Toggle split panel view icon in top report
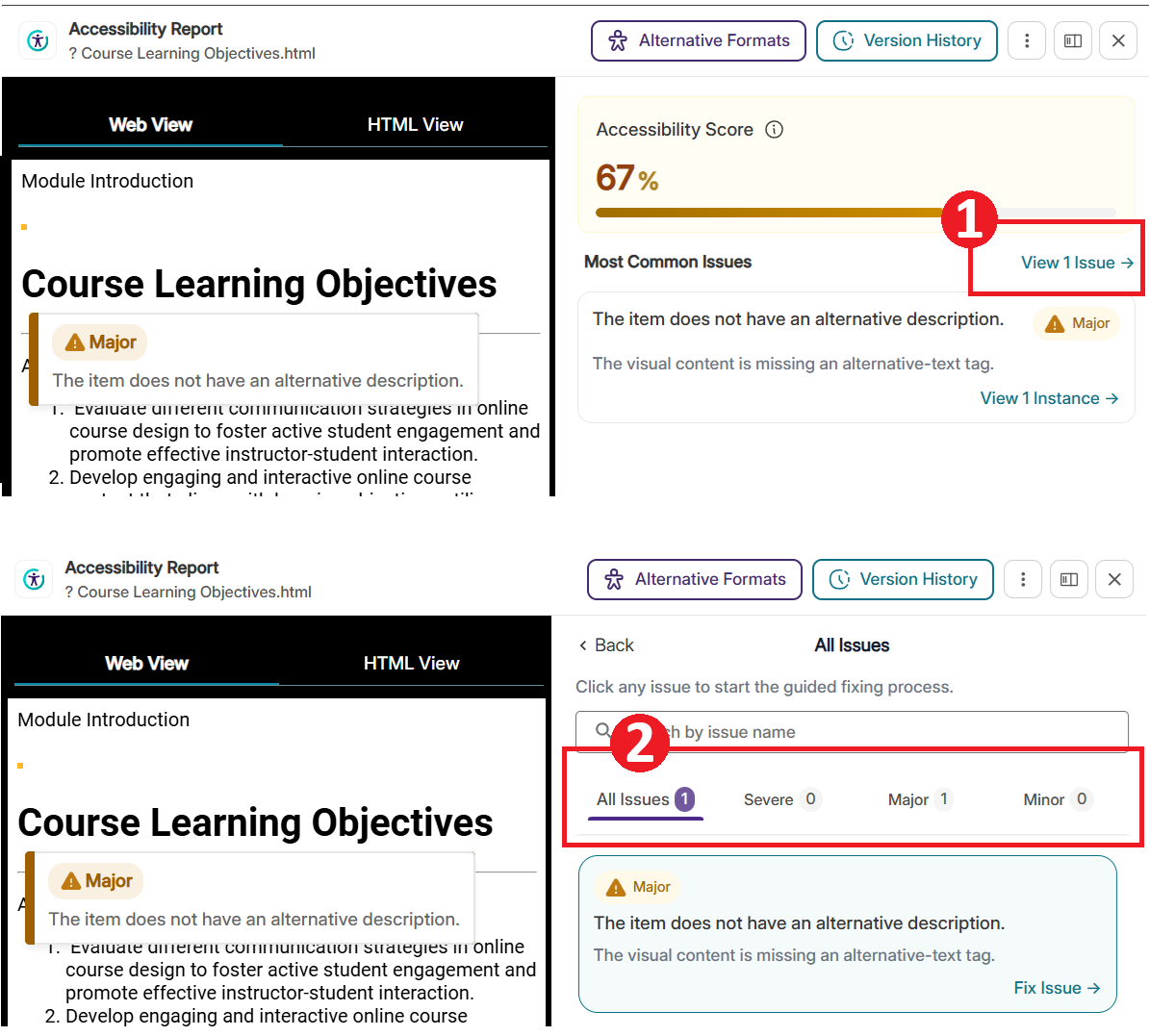This screenshot has width=1149, height=1036. coord(1073,40)
